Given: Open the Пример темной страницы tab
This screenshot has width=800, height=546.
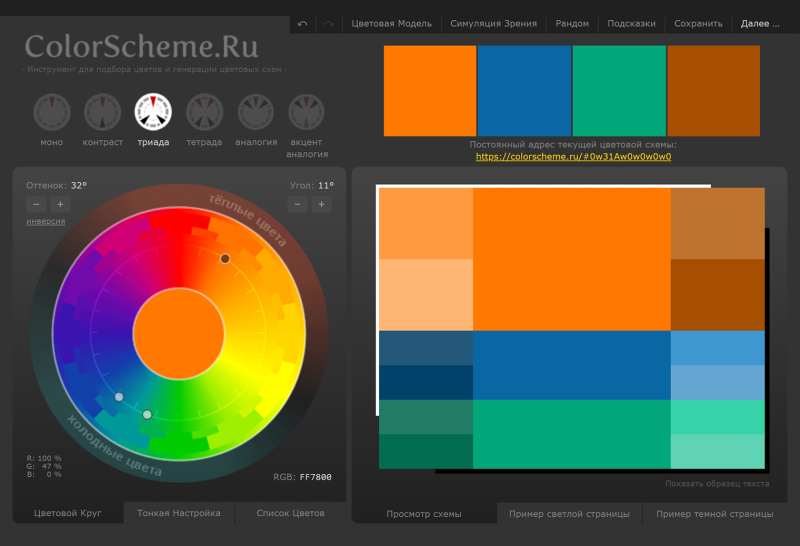Looking at the screenshot, I should (714, 514).
